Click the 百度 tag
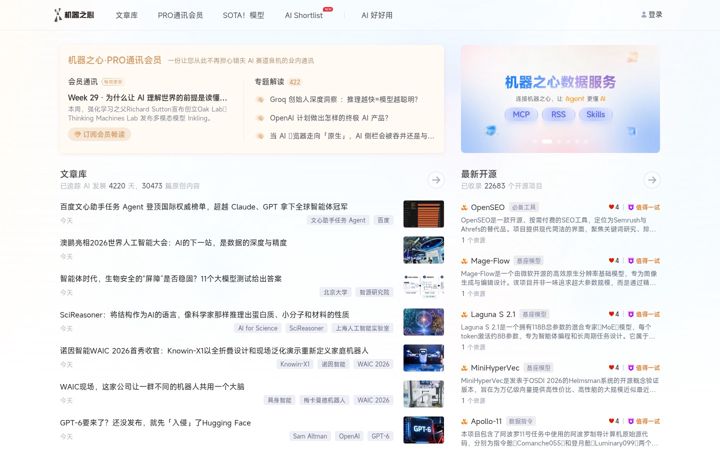The width and height of the screenshot is (720, 450). tap(383, 220)
